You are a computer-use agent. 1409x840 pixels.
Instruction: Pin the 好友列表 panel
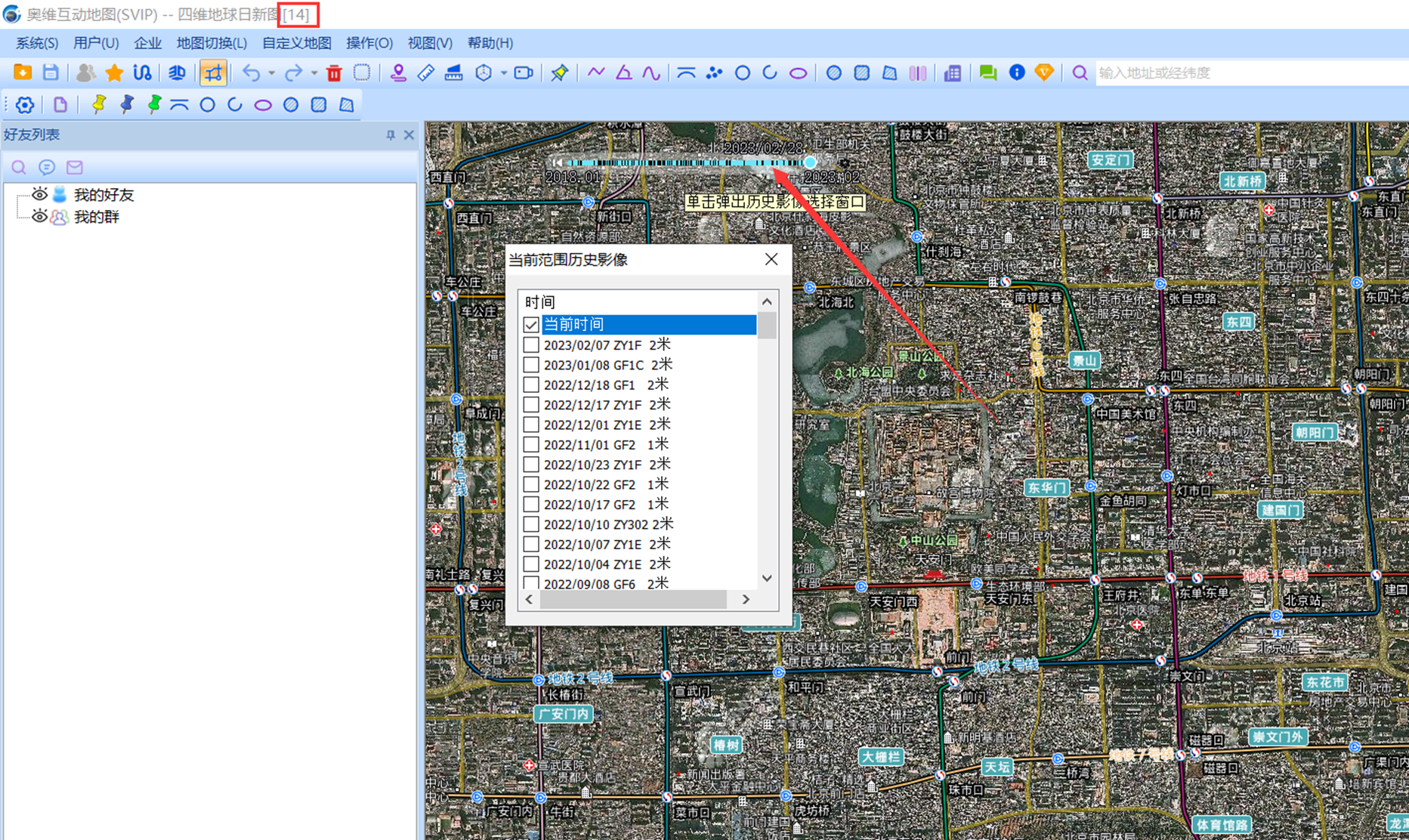391,134
